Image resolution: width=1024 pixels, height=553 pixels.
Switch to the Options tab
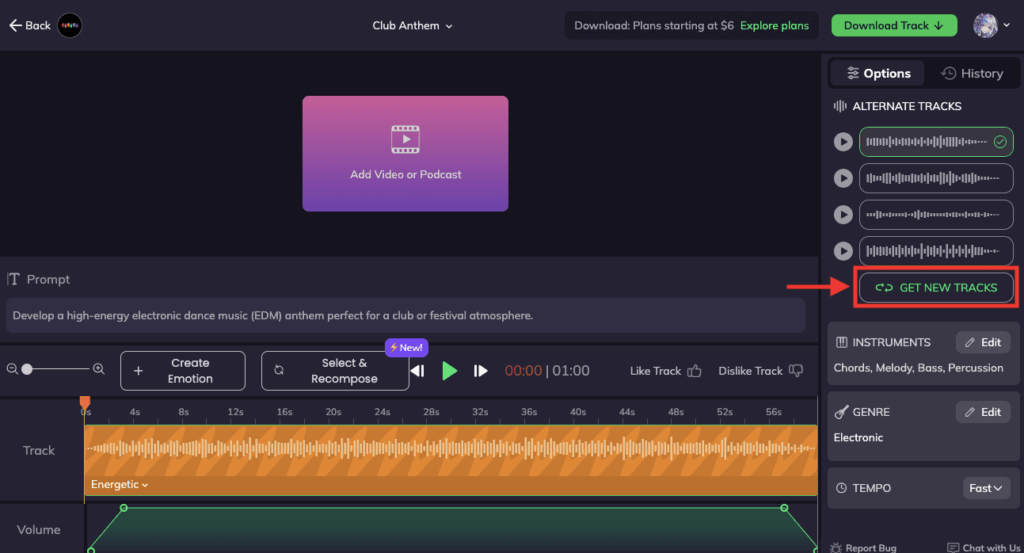pyautogui.click(x=878, y=73)
